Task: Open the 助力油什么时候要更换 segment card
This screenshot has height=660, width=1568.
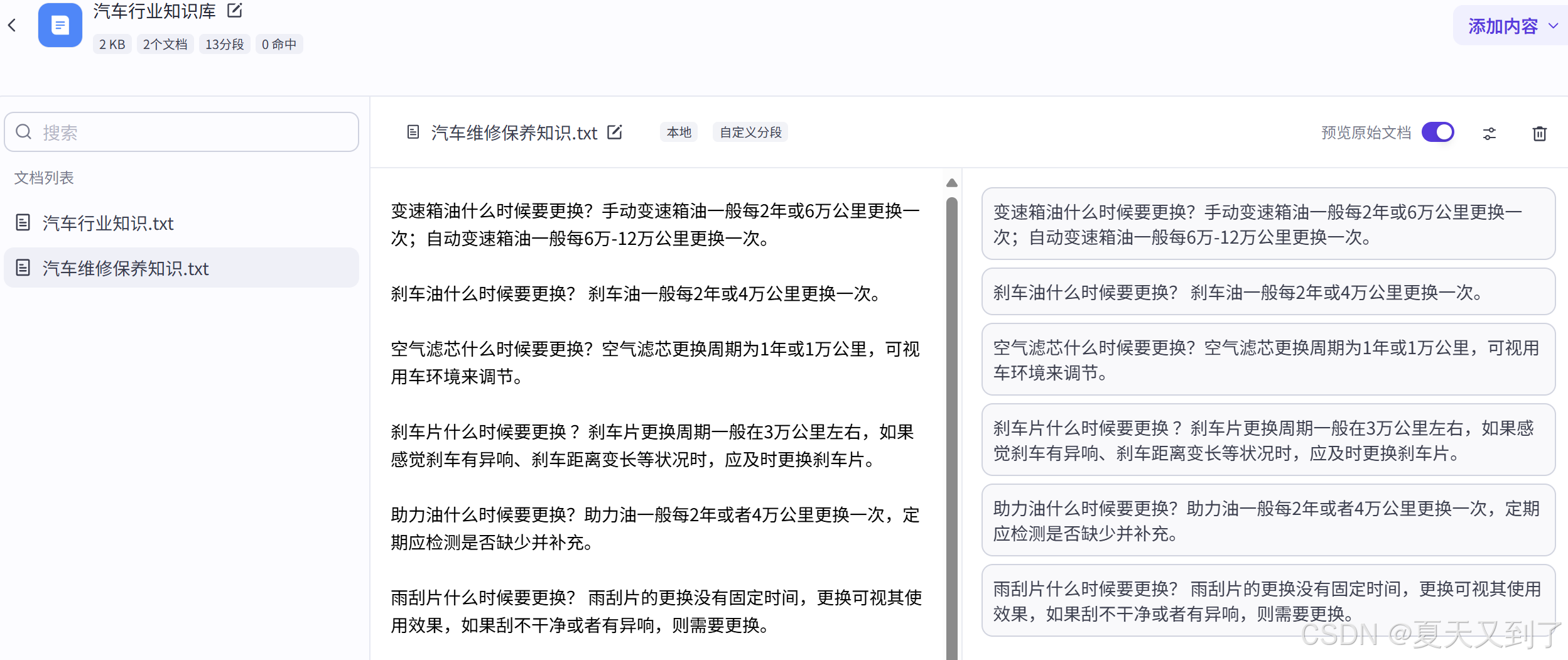Action: [1268, 520]
